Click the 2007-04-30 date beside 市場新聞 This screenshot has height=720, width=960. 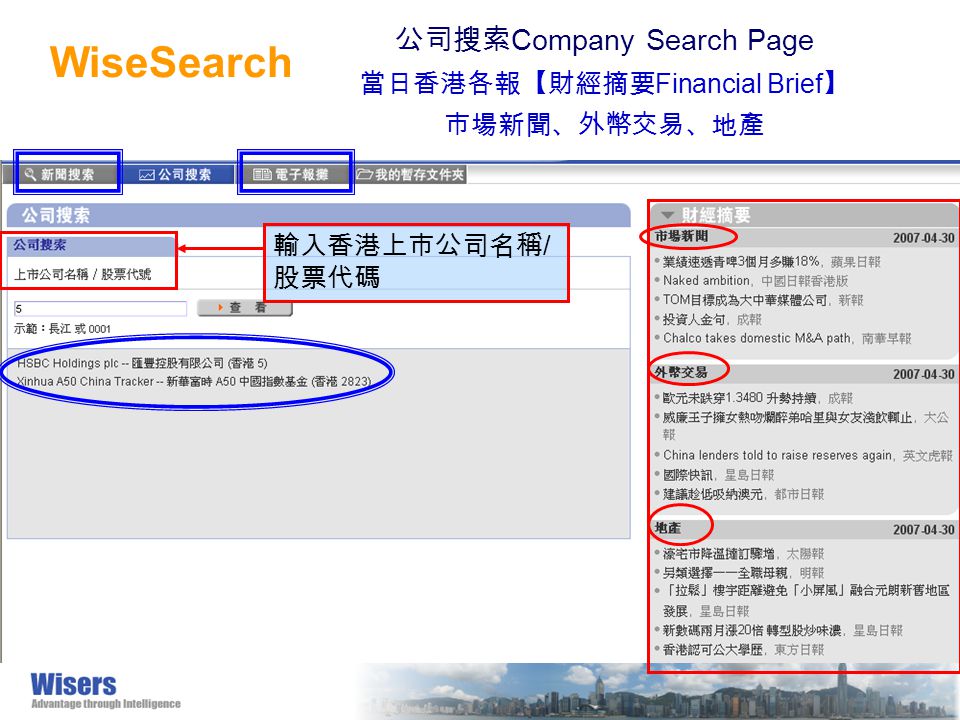point(923,238)
